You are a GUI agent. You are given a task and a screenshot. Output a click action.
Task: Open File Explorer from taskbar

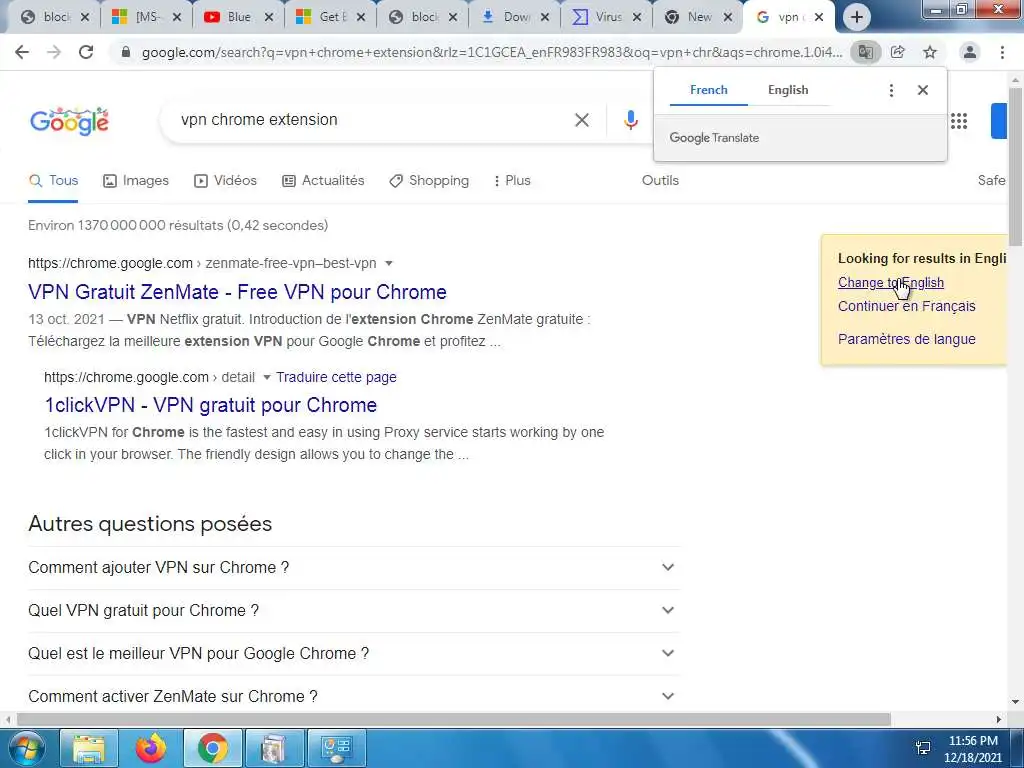(88, 748)
